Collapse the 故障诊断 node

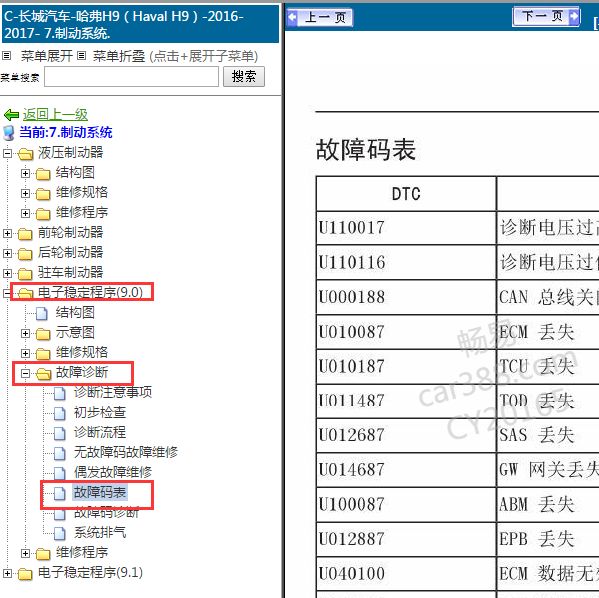[25, 373]
